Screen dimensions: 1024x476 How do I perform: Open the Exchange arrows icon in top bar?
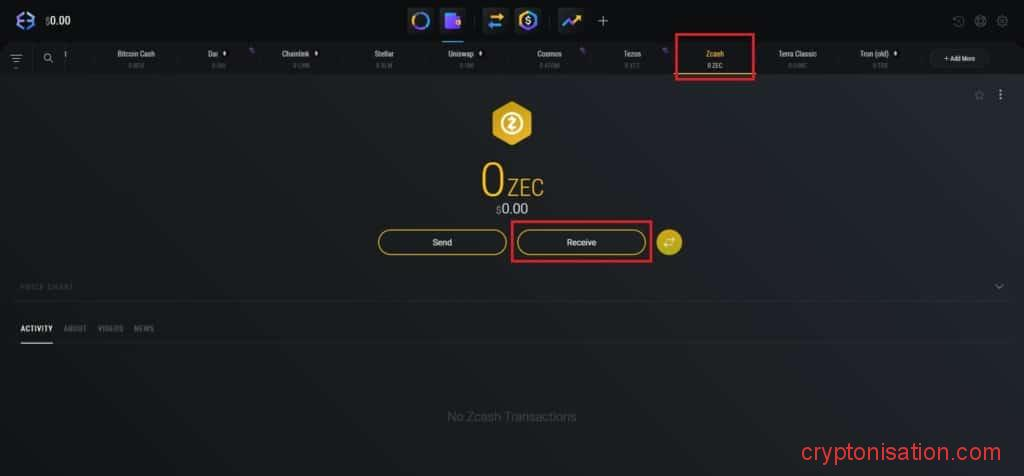pos(496,21)
